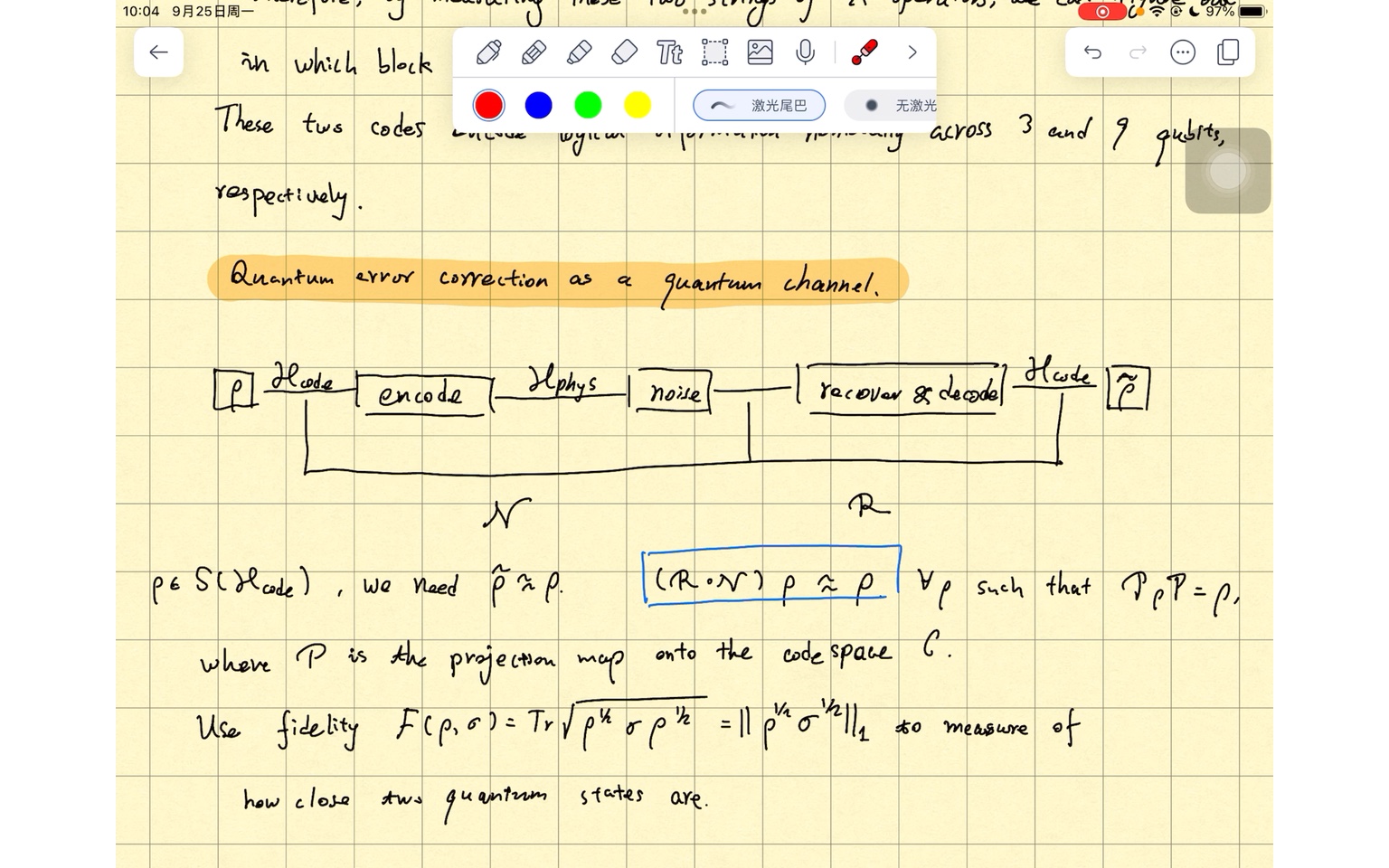Select the eraser tool

point(624,52)
